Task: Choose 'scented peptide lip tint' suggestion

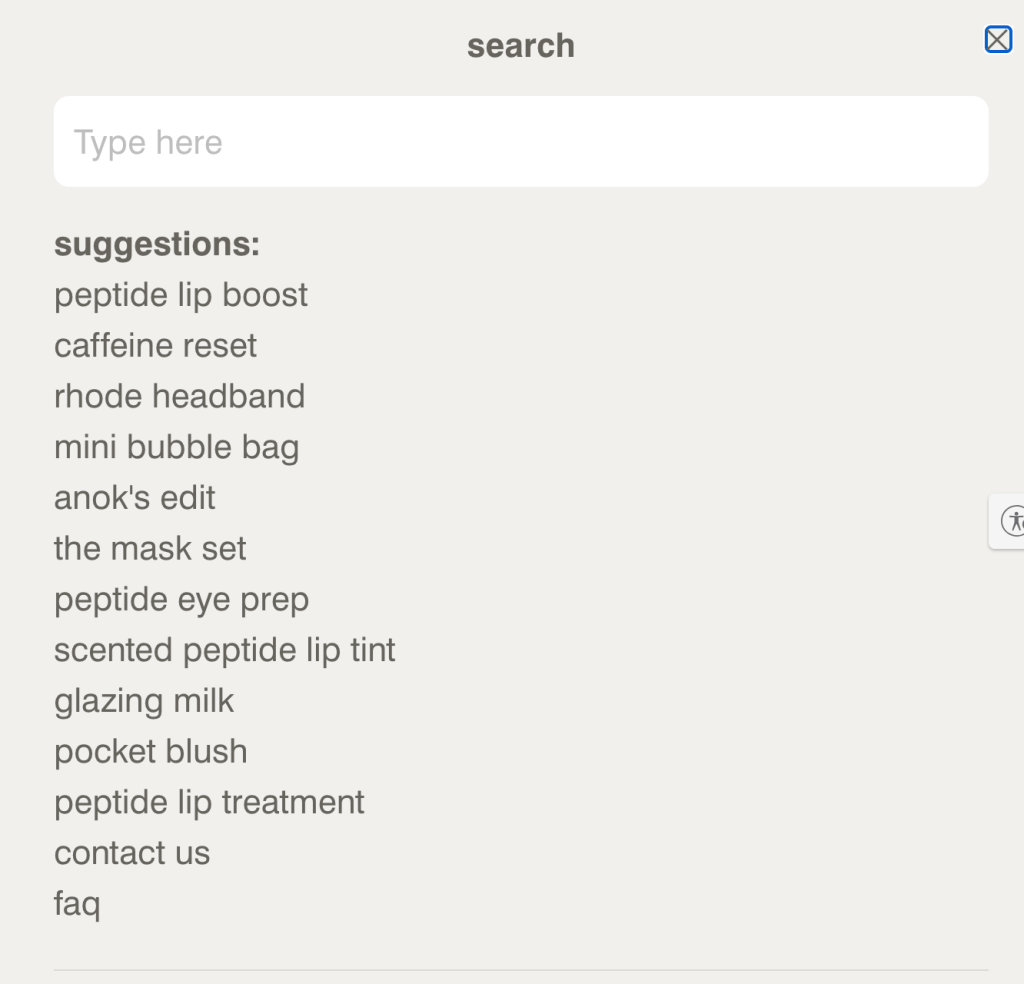Action: point(225,651)
